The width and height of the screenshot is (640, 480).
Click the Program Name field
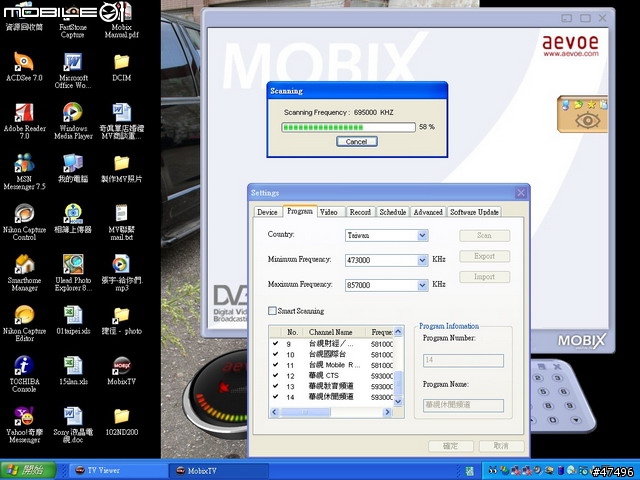(463, 405)
